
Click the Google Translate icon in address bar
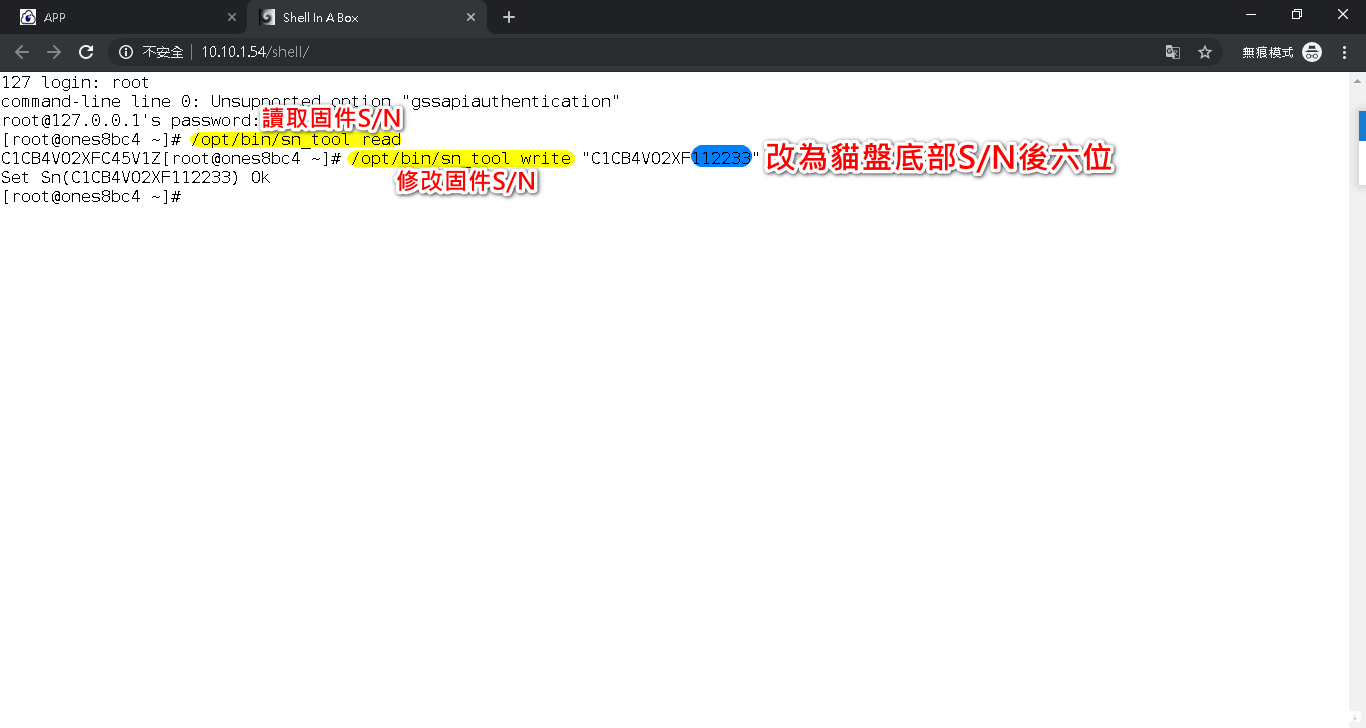point(1172,52)
